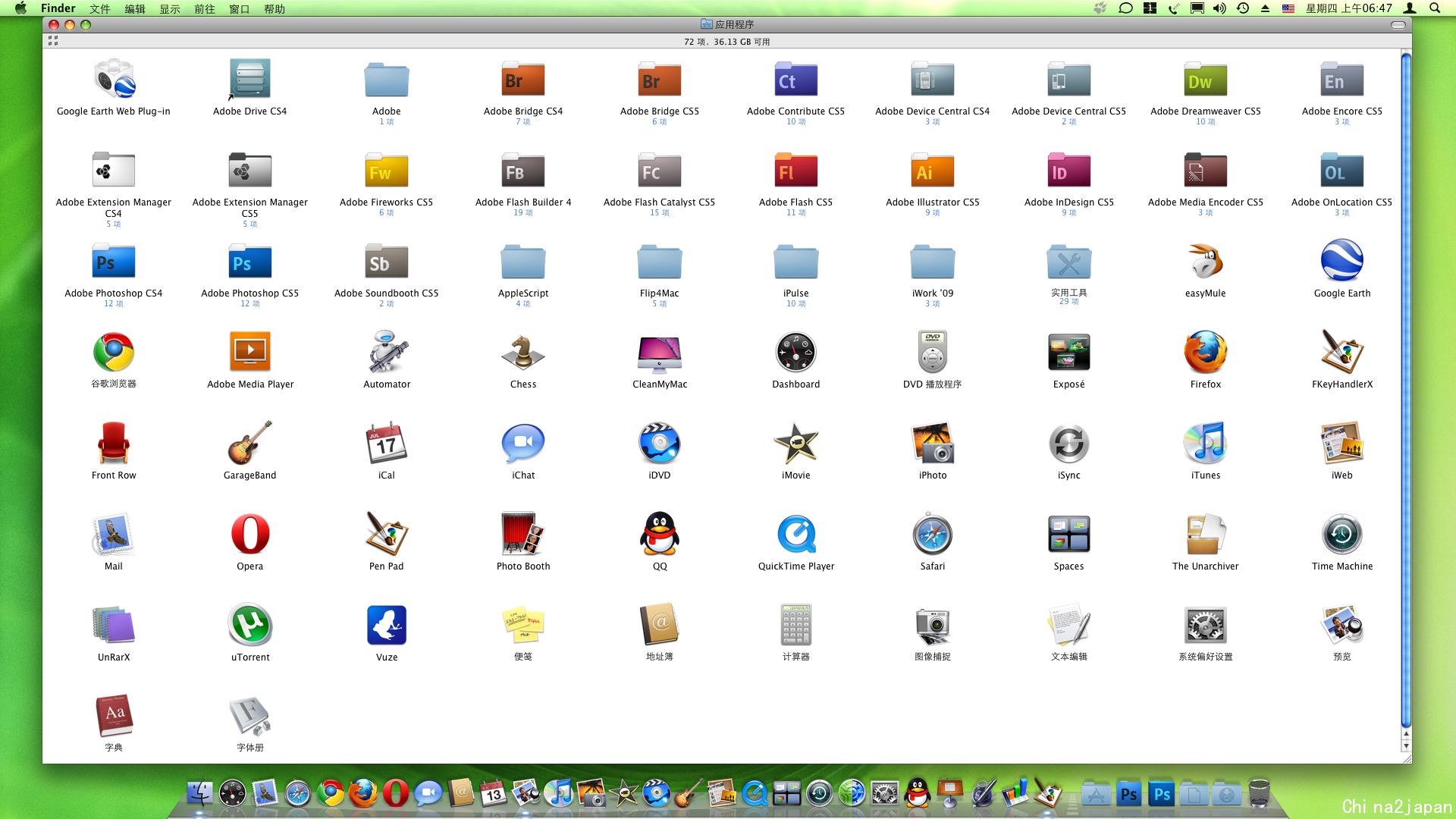
Task: Select the Opera icon in the window
Action: (250, 534)
